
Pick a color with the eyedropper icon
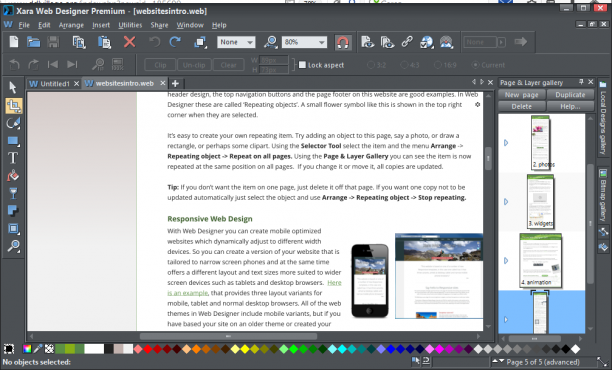point(38,349)
